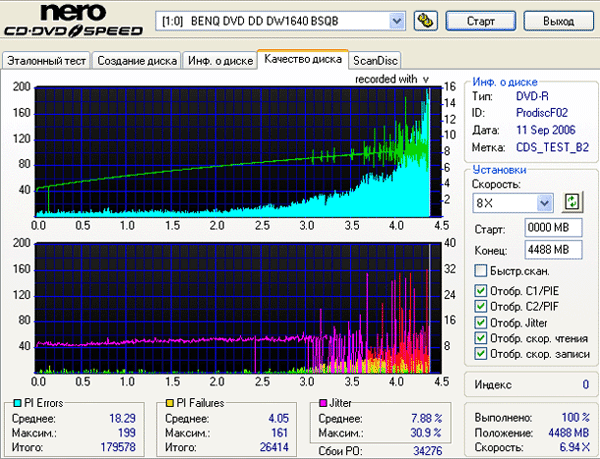
Task: Uncheck the Отобр. Jitter checkbox
Action: point(481,322)
